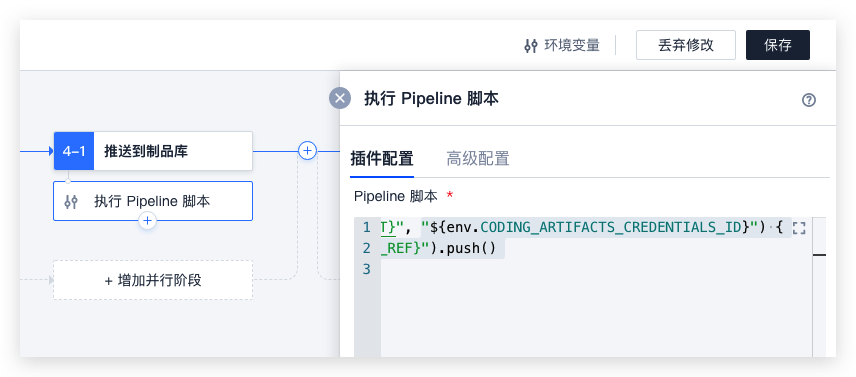Screen dimensions: 856x377
Task: Click code line 1 in Pipeline editor
Action: [586, 228]
